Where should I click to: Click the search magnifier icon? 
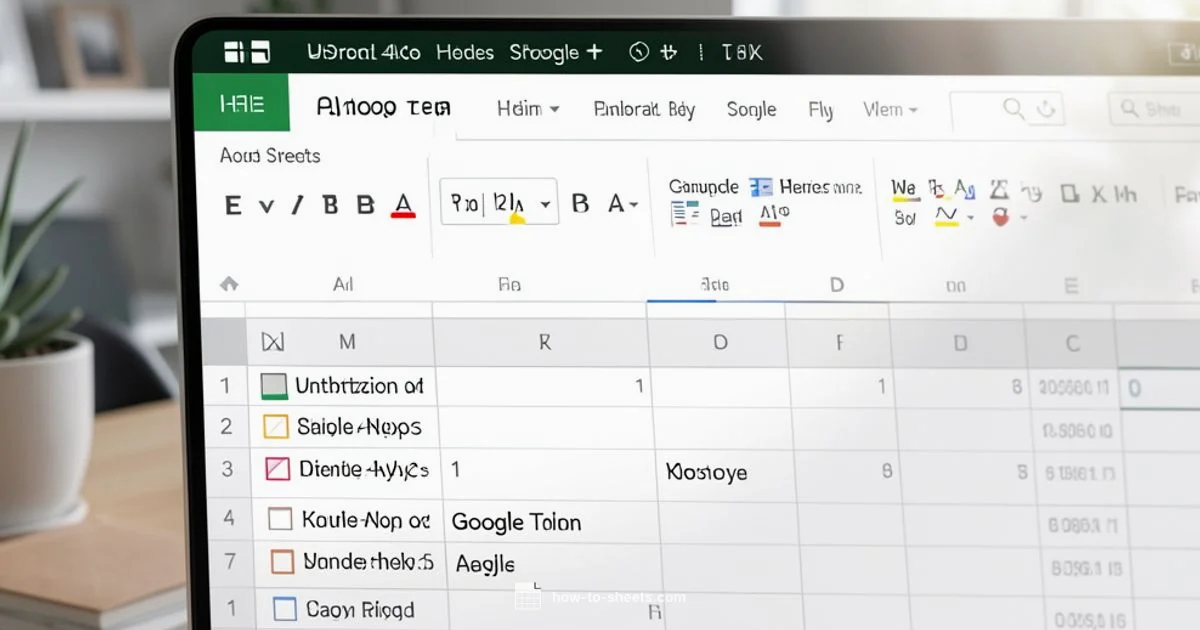[1013, 106]
